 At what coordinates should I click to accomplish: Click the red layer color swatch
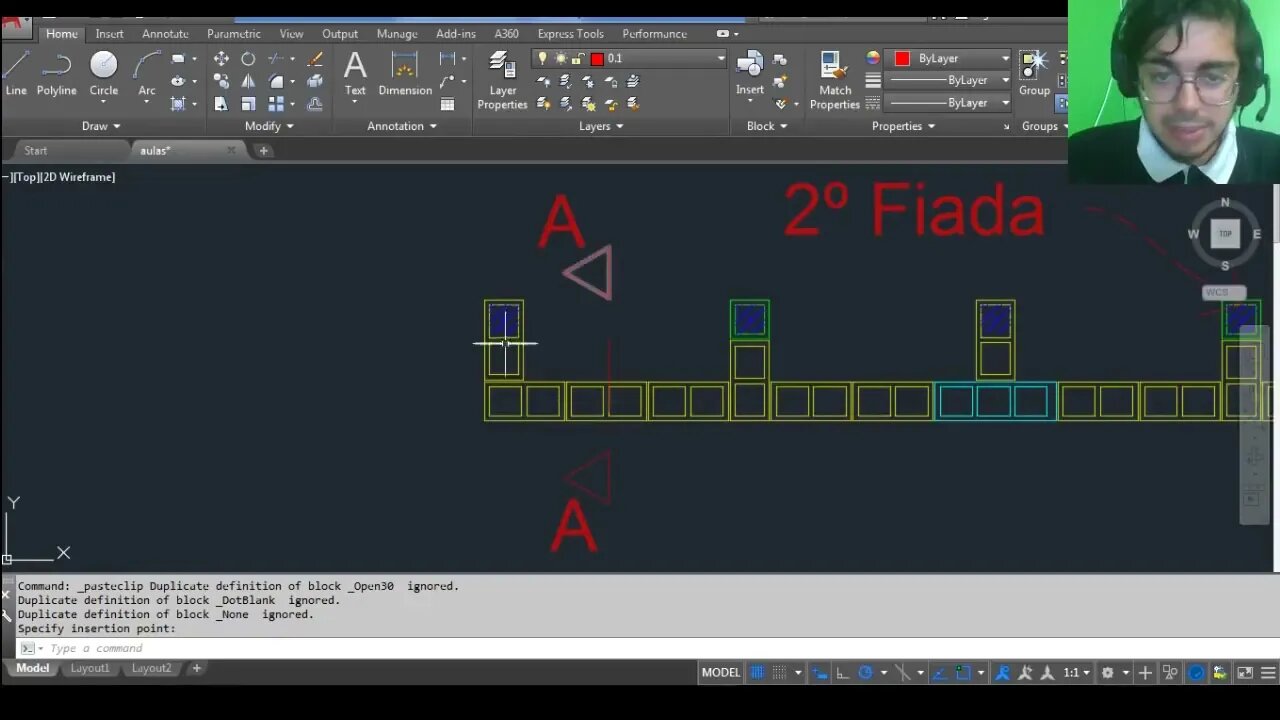click(x=598, y=59)
